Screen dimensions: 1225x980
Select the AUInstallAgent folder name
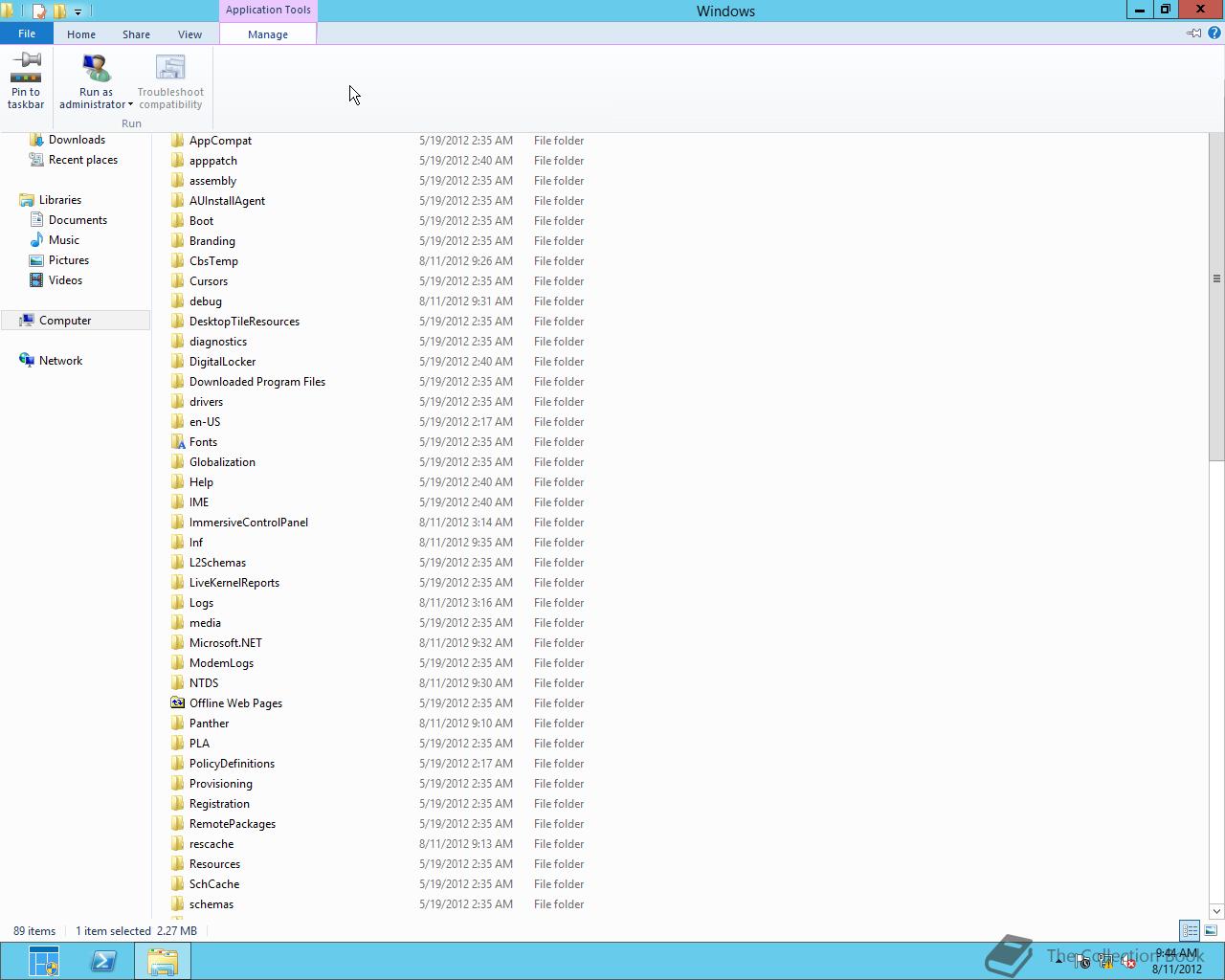pos(227,201)
